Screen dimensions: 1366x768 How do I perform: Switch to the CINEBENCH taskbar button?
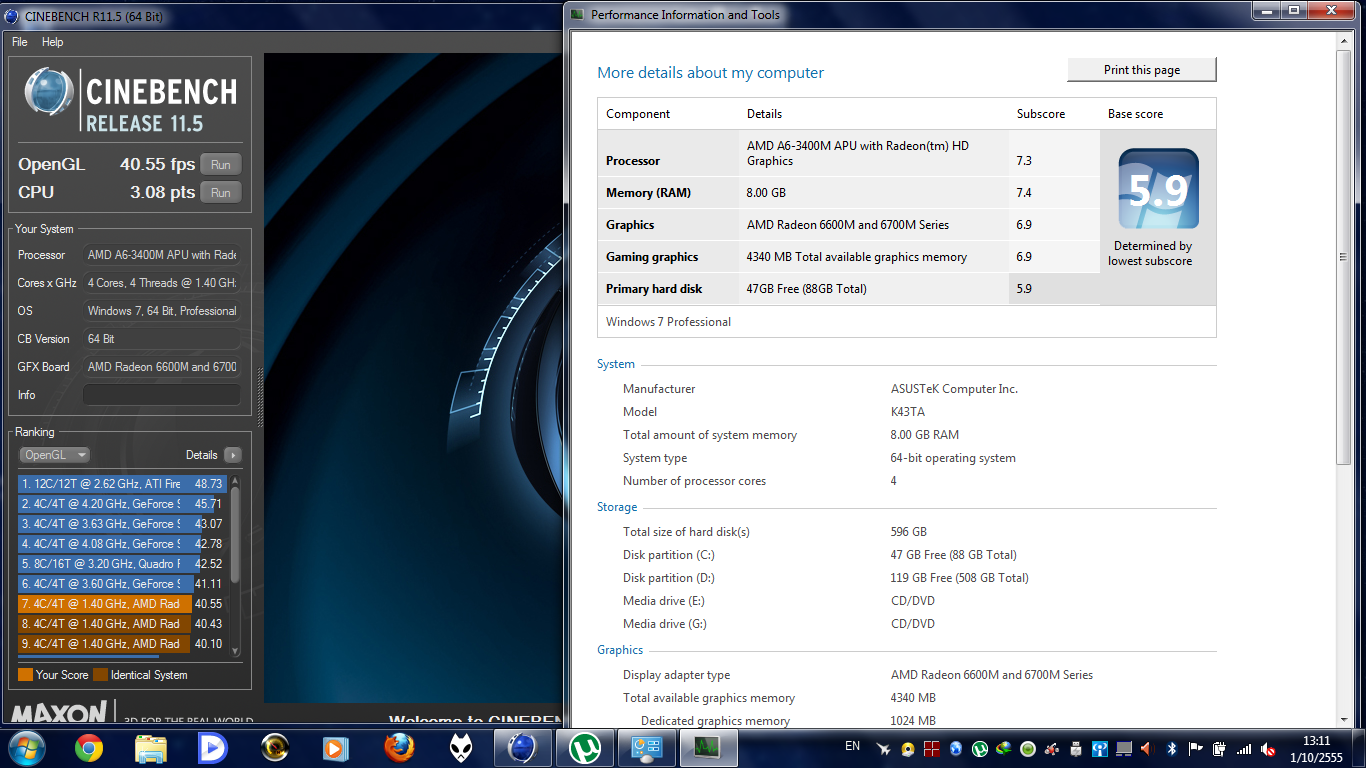tap(523, 748)
